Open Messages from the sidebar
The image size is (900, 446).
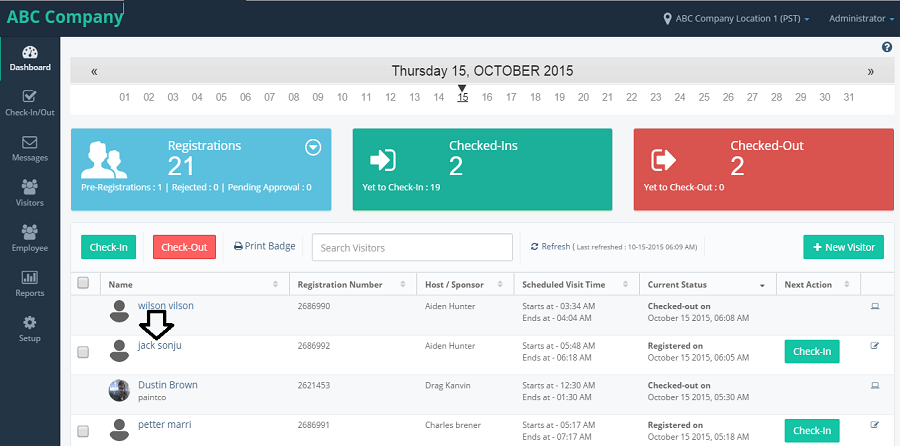(x=30, y=149)
